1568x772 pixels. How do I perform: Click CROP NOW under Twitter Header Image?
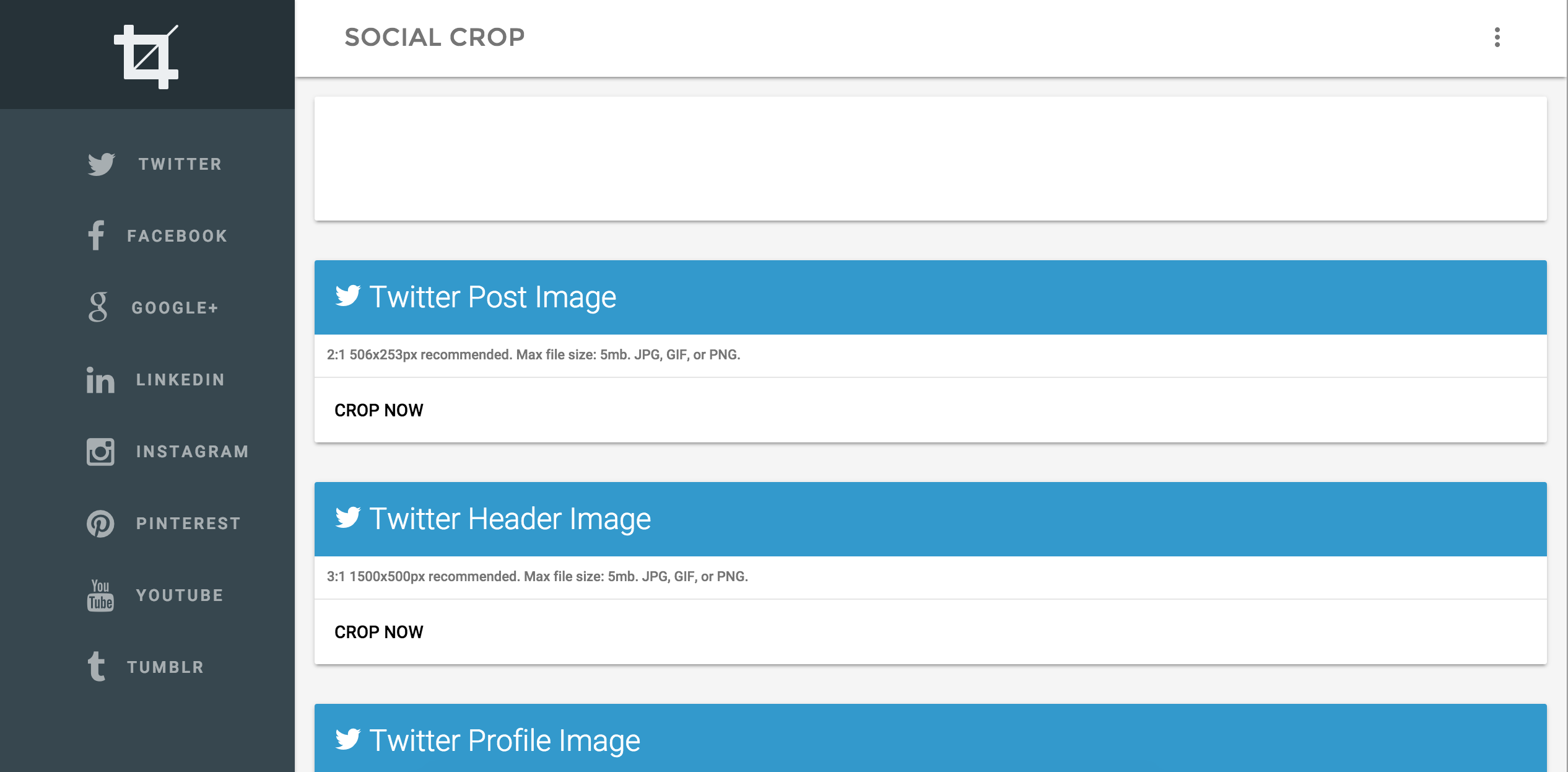379,632
